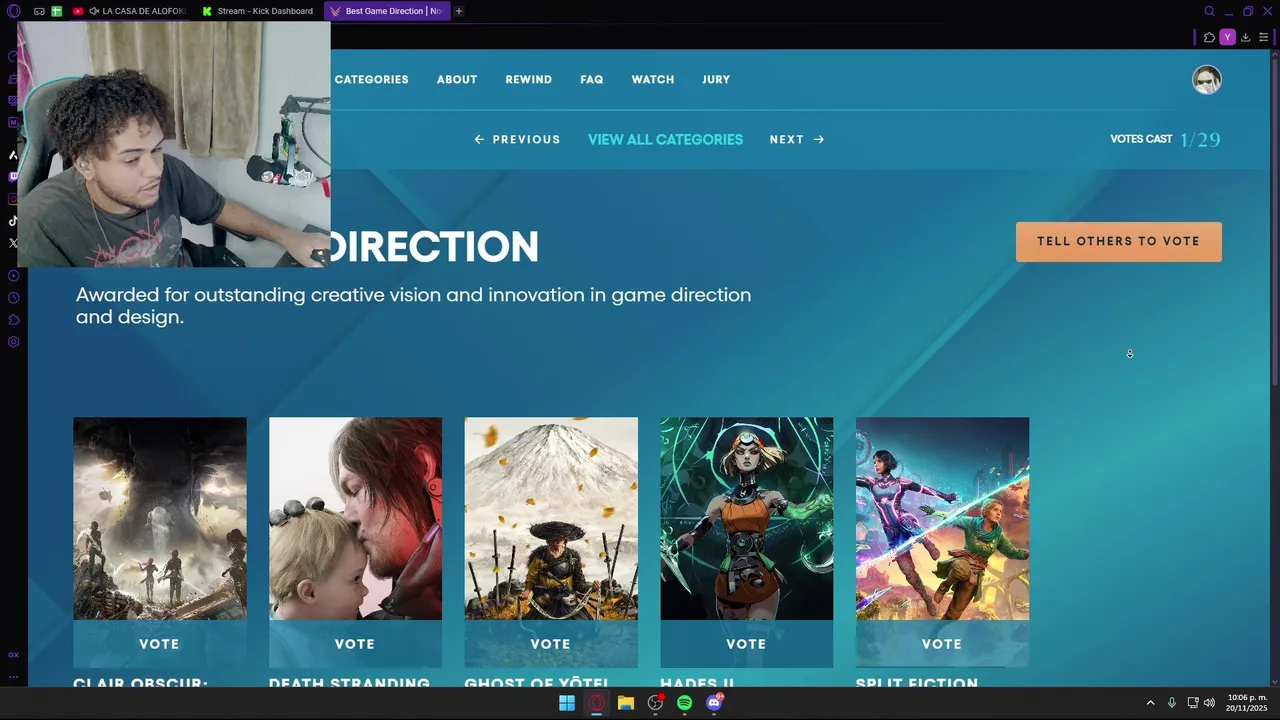Open the REWIND menu item
1280x720 pixels.
pos(529,80)
